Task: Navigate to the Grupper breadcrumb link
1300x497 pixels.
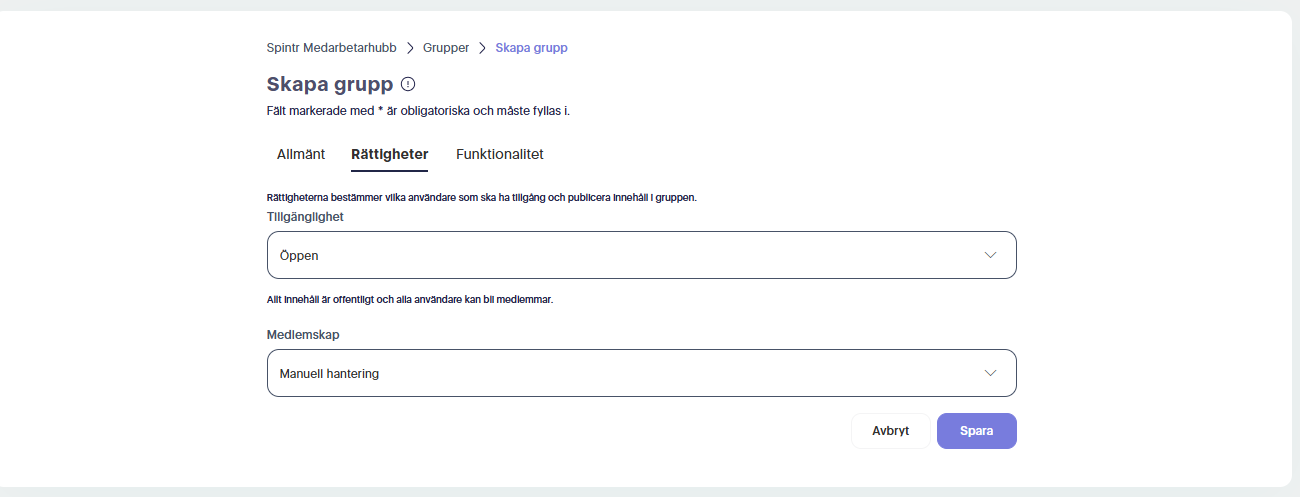Action: click(446, 47)
